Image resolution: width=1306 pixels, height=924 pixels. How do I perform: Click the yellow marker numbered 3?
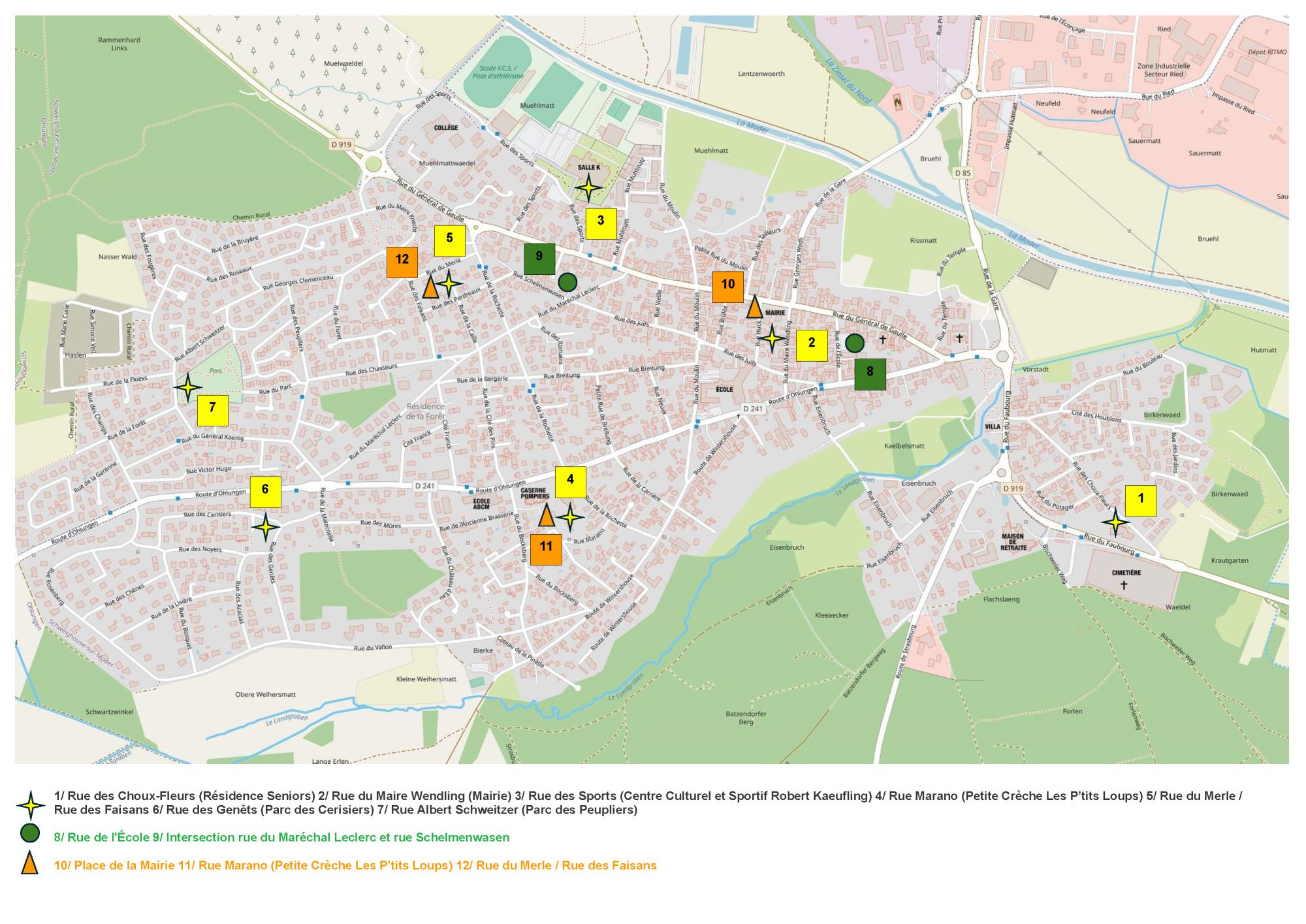pos(601,223)
